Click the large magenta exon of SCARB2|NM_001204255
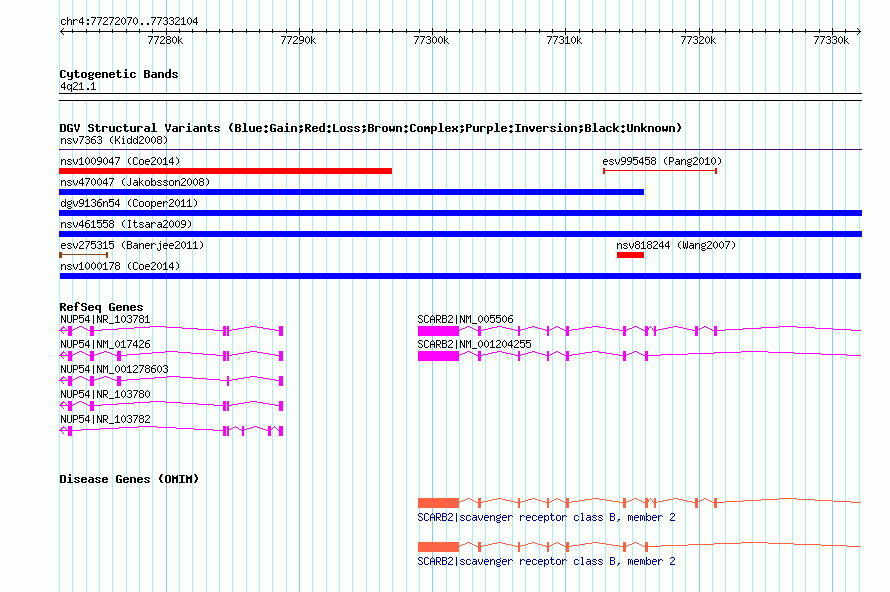 (438, 355)
